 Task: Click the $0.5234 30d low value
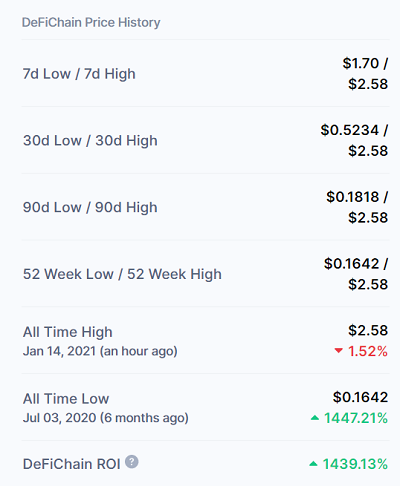[x=350, y=130]
